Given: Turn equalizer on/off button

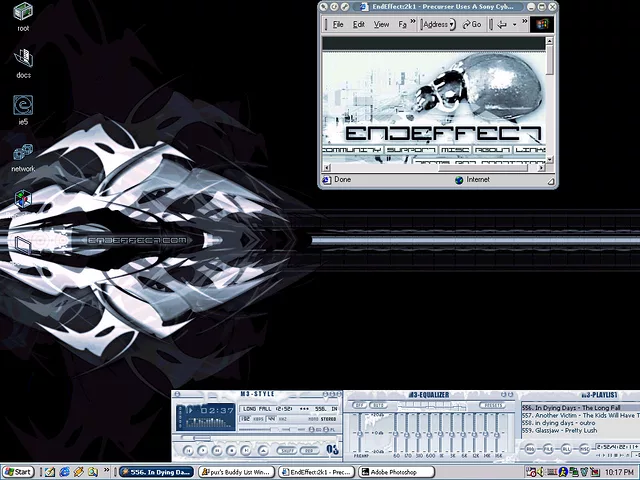Looking at the screenshot, I should click(x=359, y=405).
